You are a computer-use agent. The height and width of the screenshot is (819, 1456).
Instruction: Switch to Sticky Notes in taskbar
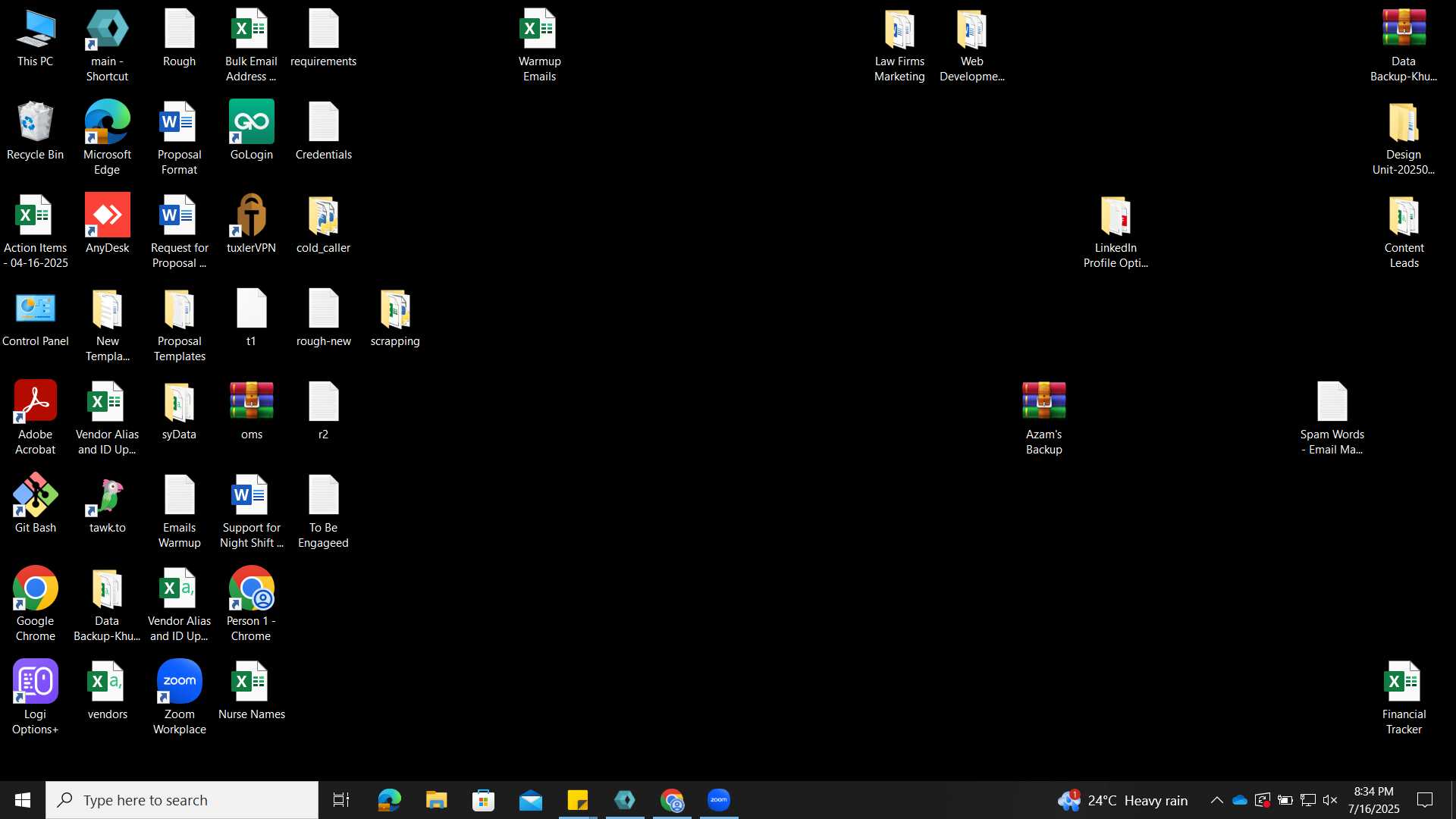point(578,800)
